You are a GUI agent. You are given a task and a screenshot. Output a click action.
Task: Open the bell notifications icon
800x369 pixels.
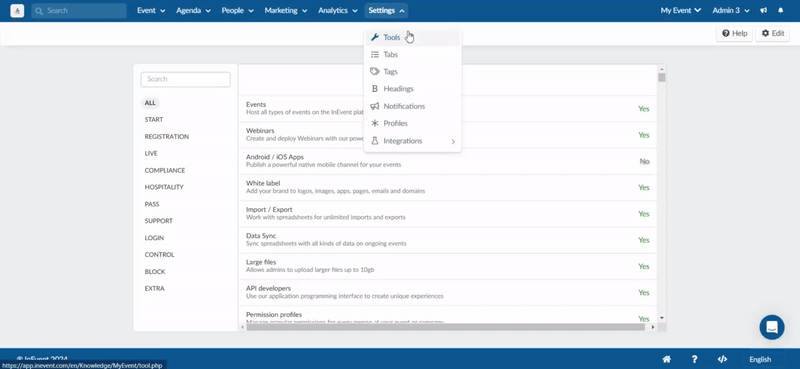tap(781, 11)
